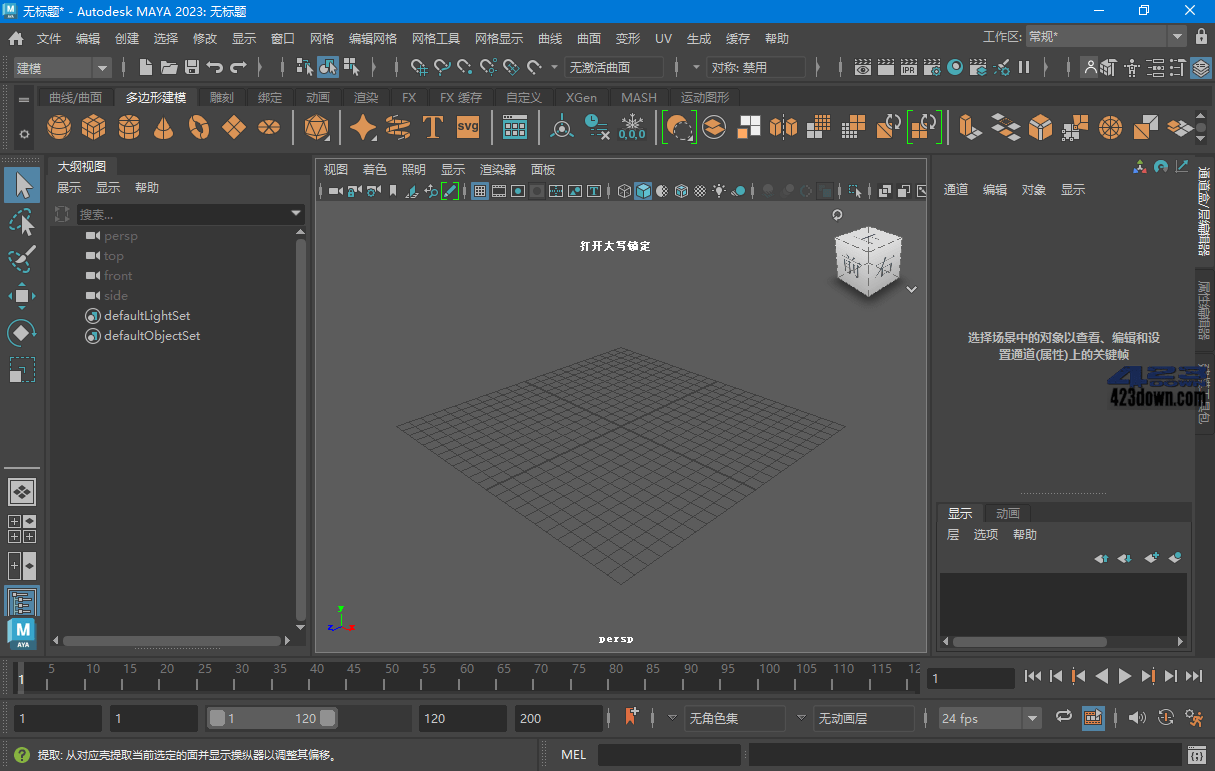Image resolution: width=1215 pixels, height=771 pixels.
Task: Start an IPR render session
Action: pos(909,67)
